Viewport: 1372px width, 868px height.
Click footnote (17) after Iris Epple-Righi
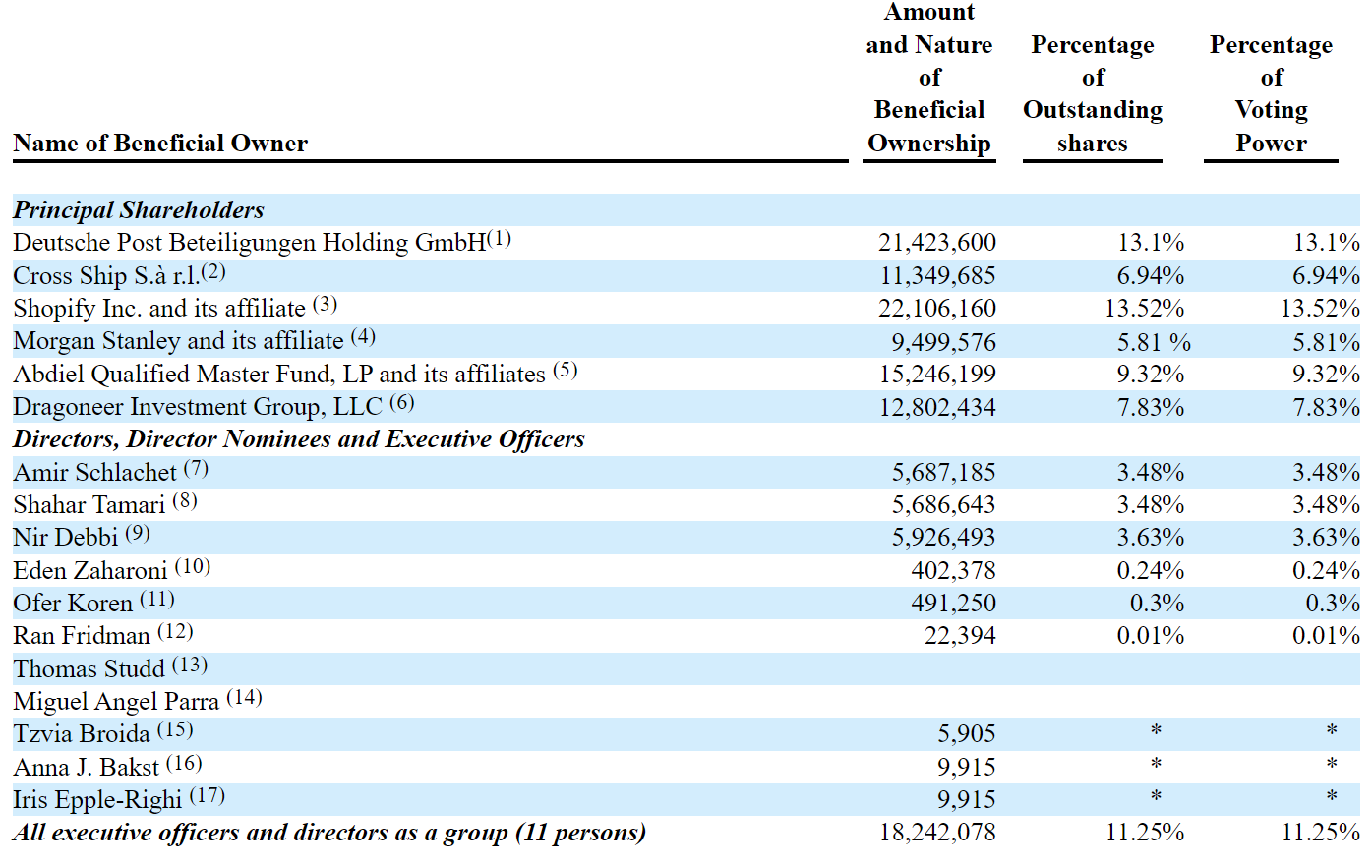click(x=208, y=795)
